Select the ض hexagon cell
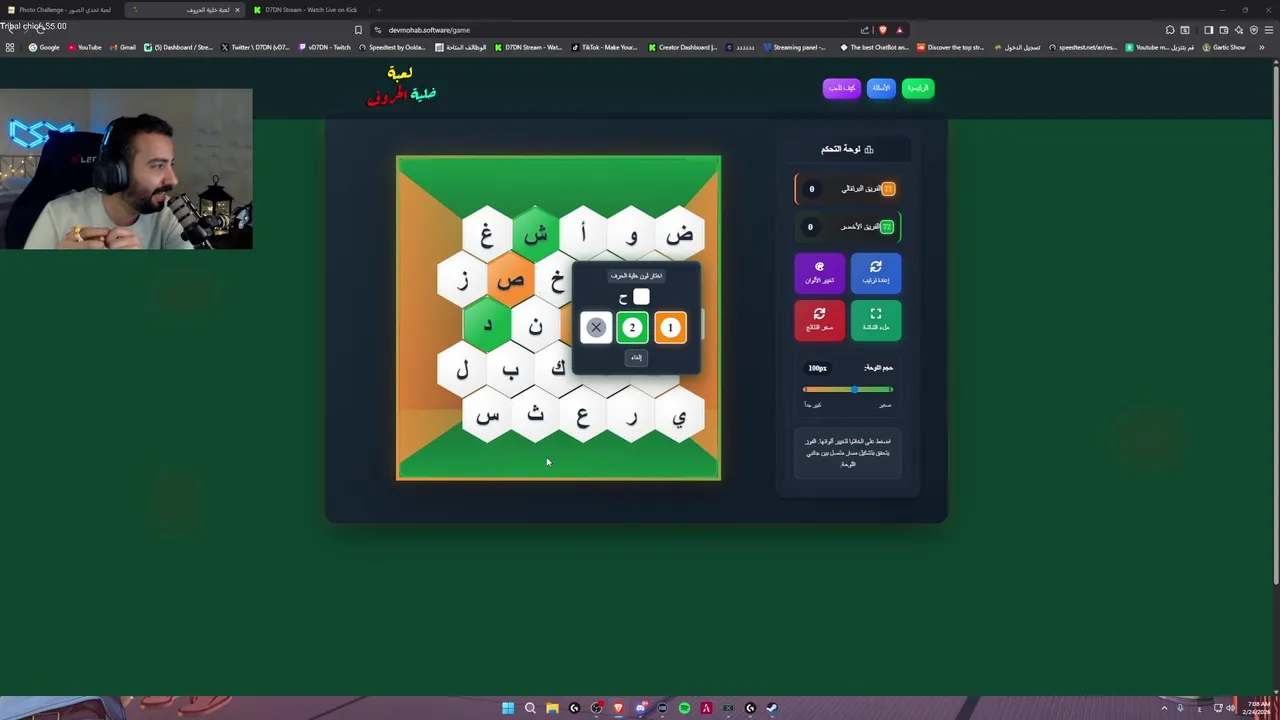The height and width of the screenshot is (720, 1280). (679, 235)
